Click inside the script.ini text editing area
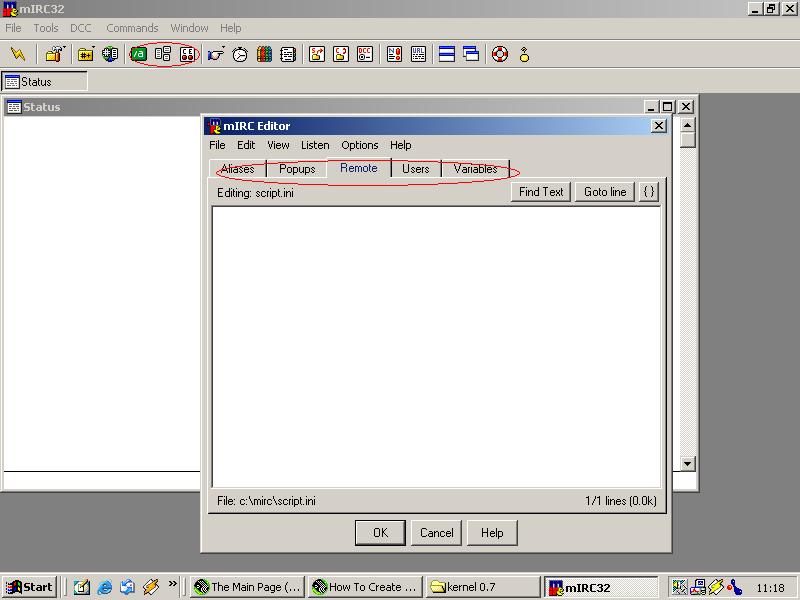The image size is (800, 600). point(436,347)
